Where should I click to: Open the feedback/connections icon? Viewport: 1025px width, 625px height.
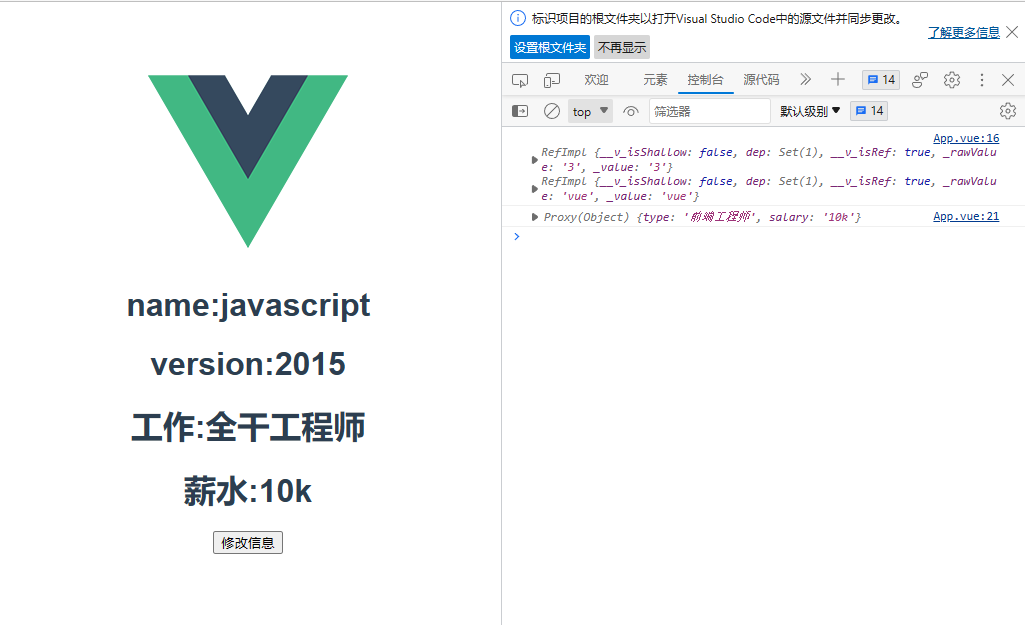coord(920,80)
